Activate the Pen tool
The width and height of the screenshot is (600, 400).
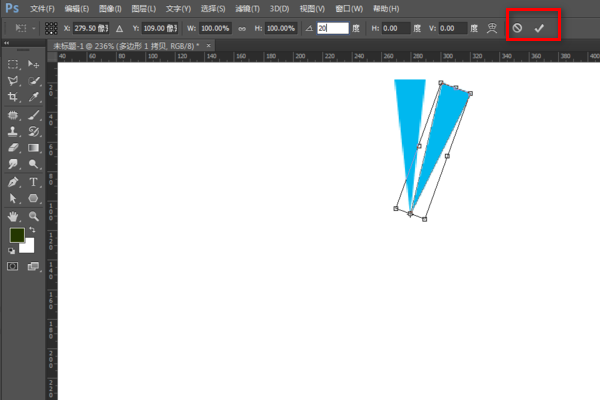pos(13,182)
